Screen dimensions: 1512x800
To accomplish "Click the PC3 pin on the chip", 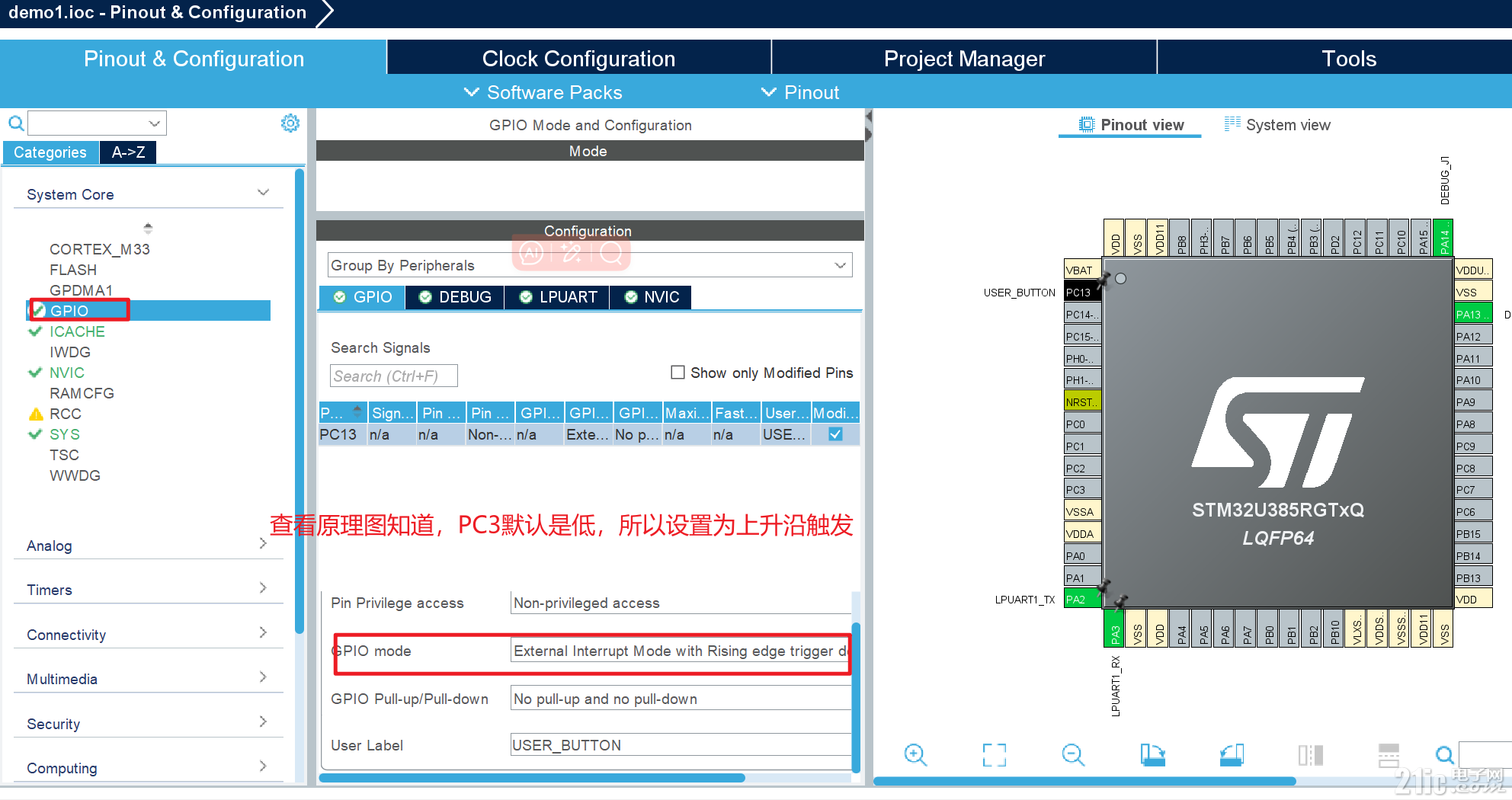I will click(x=1082, y=490).
